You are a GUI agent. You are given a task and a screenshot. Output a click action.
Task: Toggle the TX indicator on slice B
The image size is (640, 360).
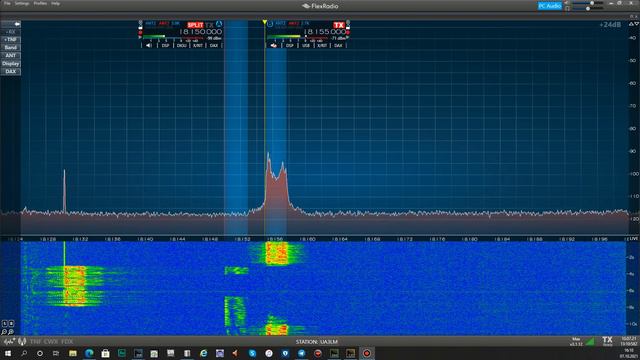(339, 25)
